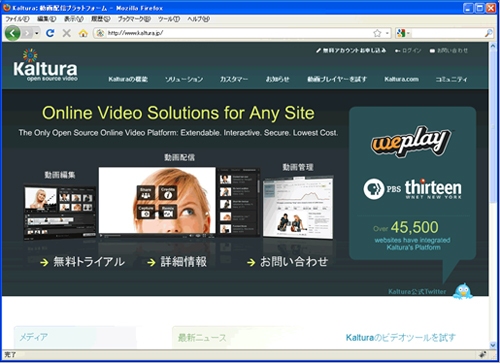This screenshot has height=363, width=500.
Task: Click the Stop loading X icon
Action: 67,33
